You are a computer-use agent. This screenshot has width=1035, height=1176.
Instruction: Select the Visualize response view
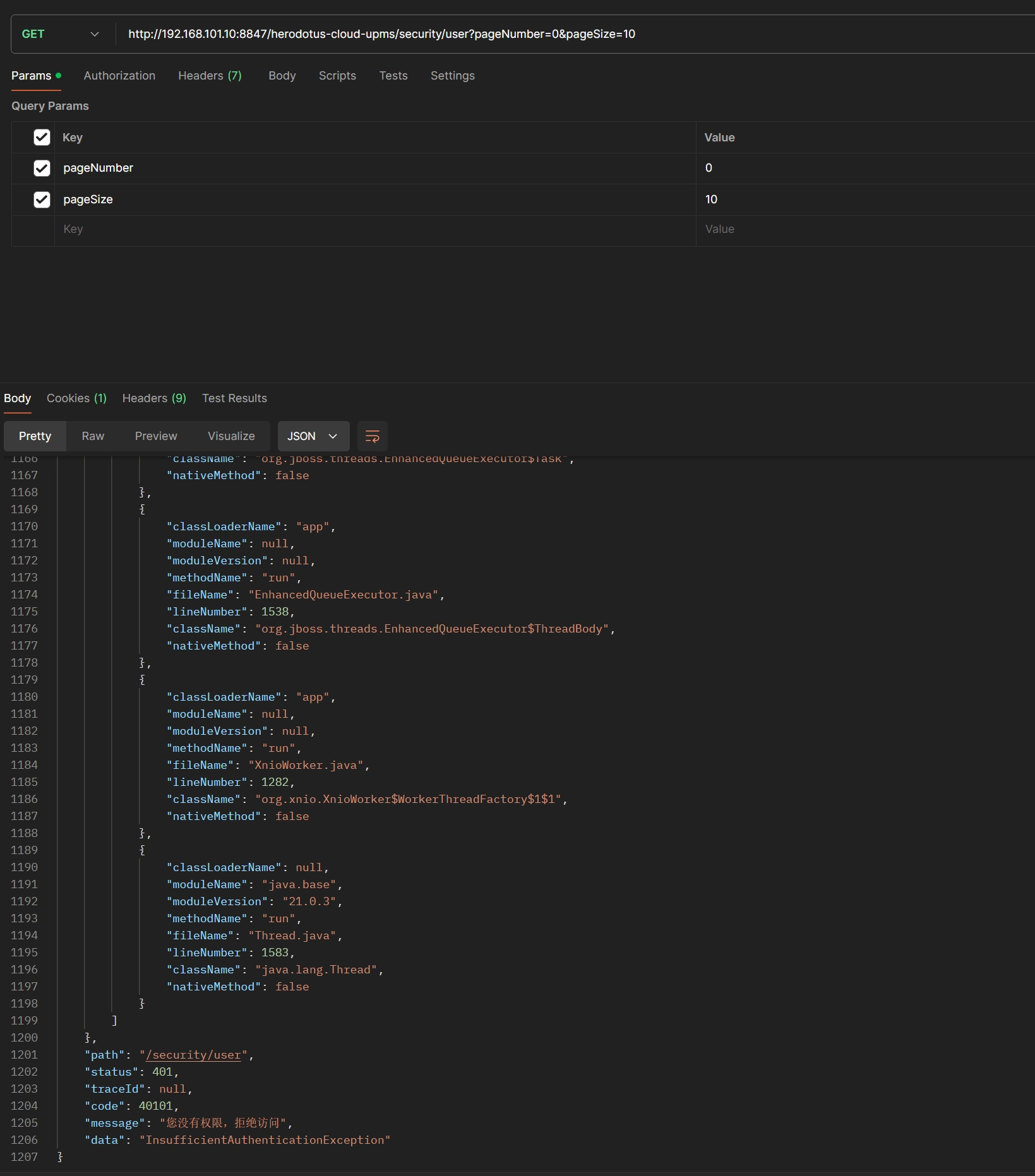(x=231, y=436)
